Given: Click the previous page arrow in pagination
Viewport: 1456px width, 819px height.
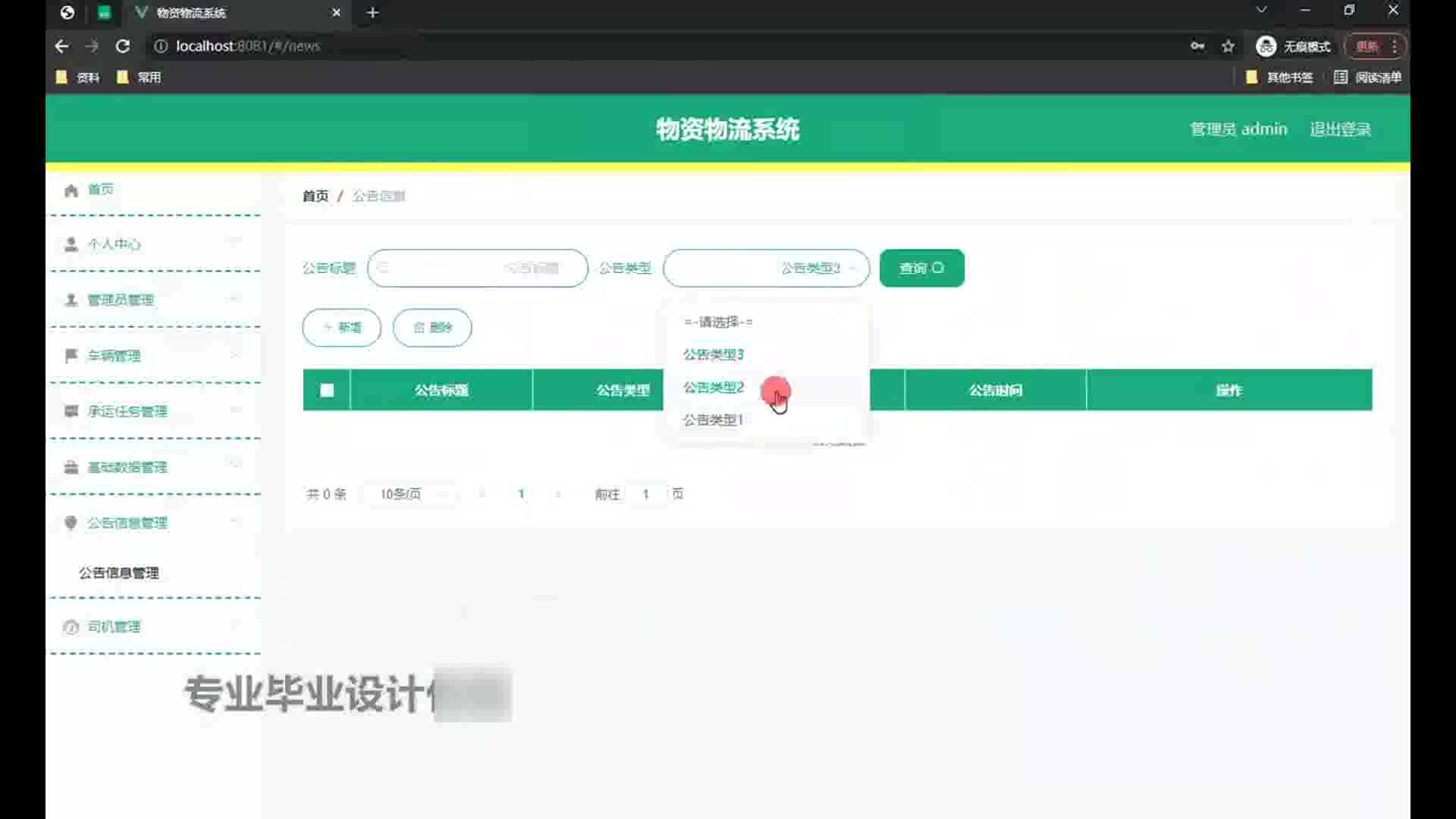Looking at the screenshot, I should pyautogui.click(x=482, y=494).
